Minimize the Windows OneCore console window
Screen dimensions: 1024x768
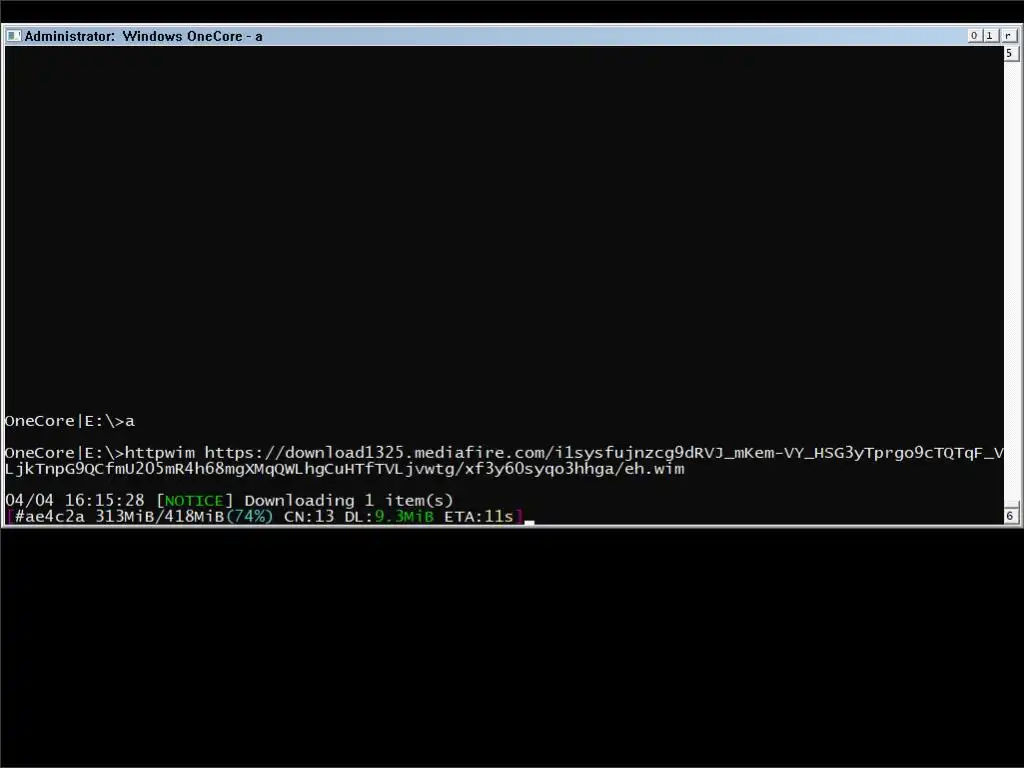974,36
